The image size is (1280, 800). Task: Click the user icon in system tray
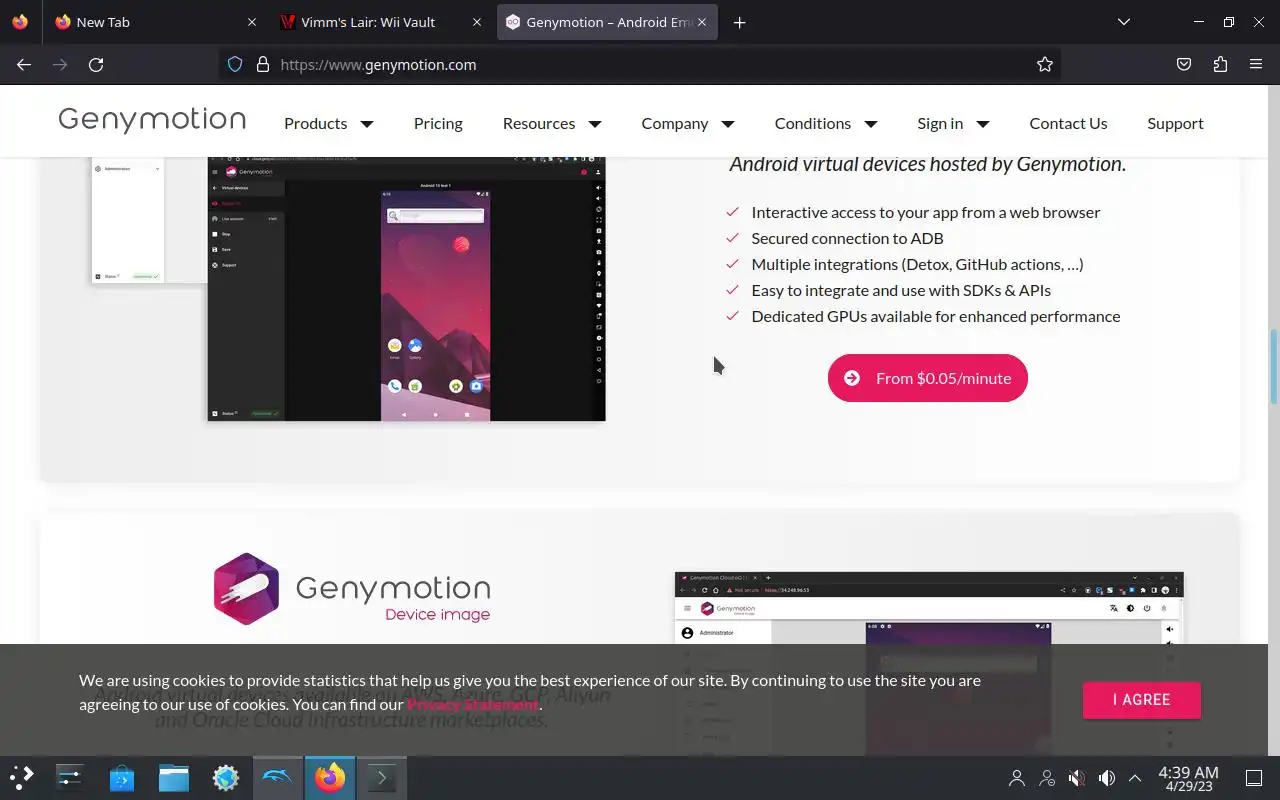(x=1017, y=778)
